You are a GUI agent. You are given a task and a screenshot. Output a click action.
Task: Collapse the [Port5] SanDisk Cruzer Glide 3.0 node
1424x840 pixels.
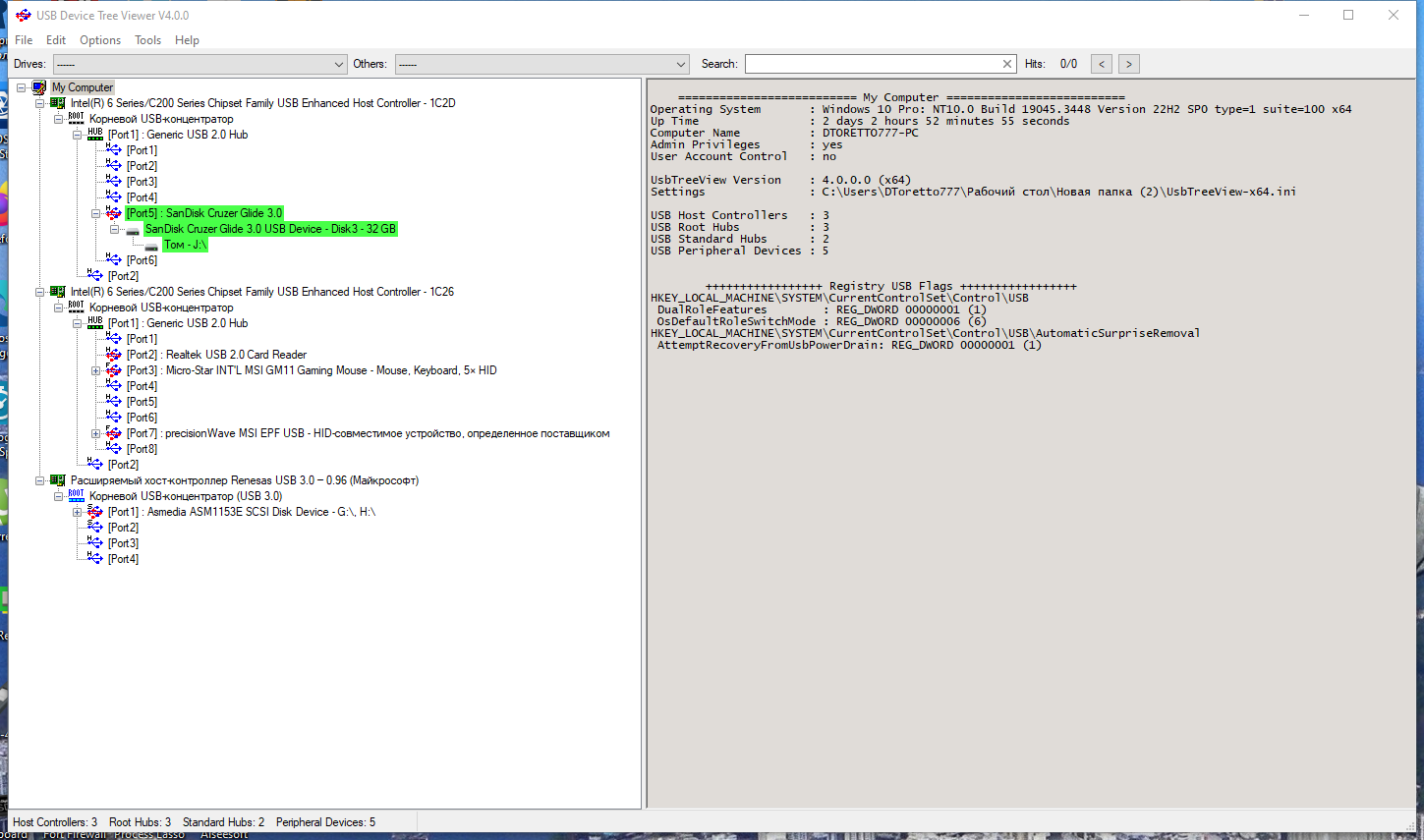pyautogui.click(x=96, y=213)
